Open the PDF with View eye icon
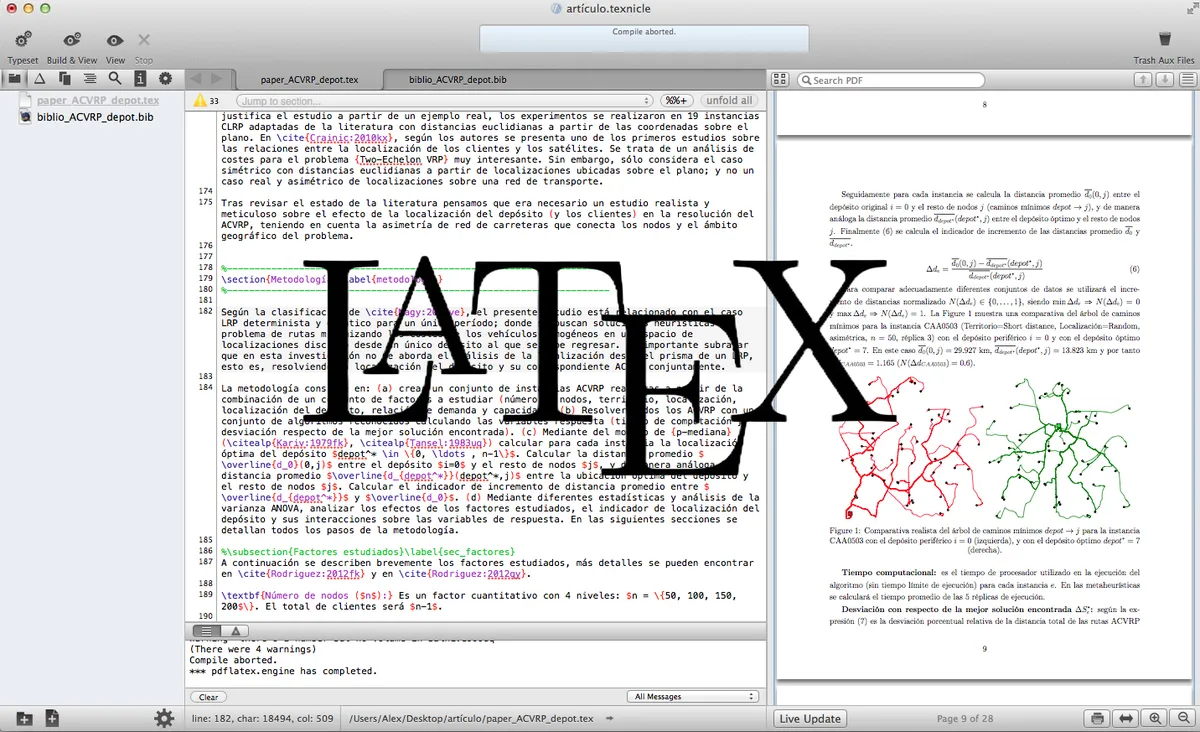1200x732 pixels. [115, 40]
